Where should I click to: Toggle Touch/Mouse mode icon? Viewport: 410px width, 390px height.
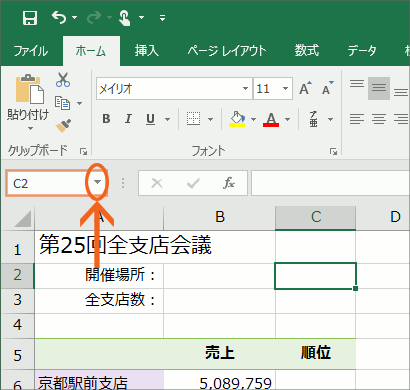click(124, 18)
